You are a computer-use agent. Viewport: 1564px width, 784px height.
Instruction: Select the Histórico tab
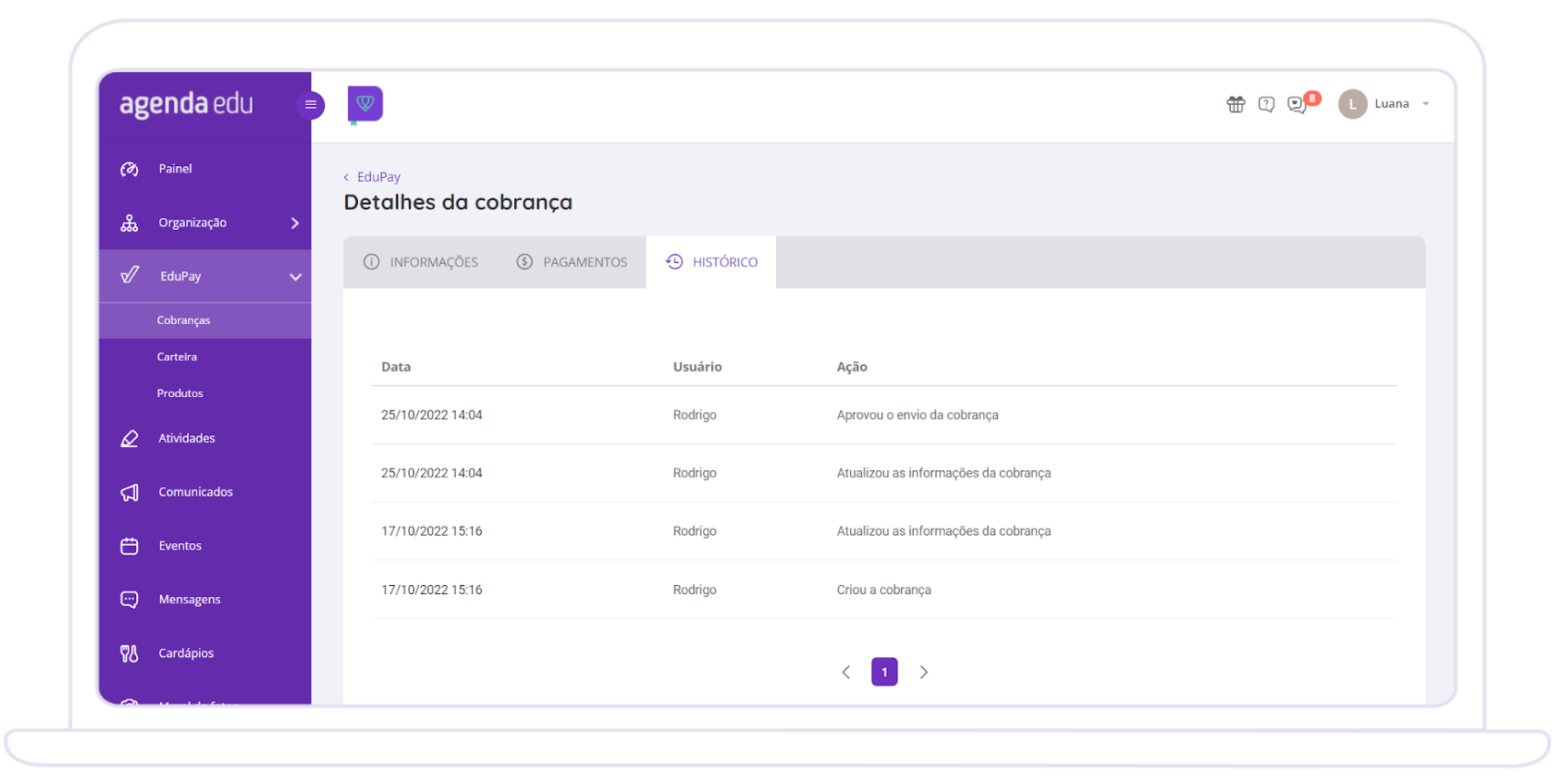tap(711, 262)
